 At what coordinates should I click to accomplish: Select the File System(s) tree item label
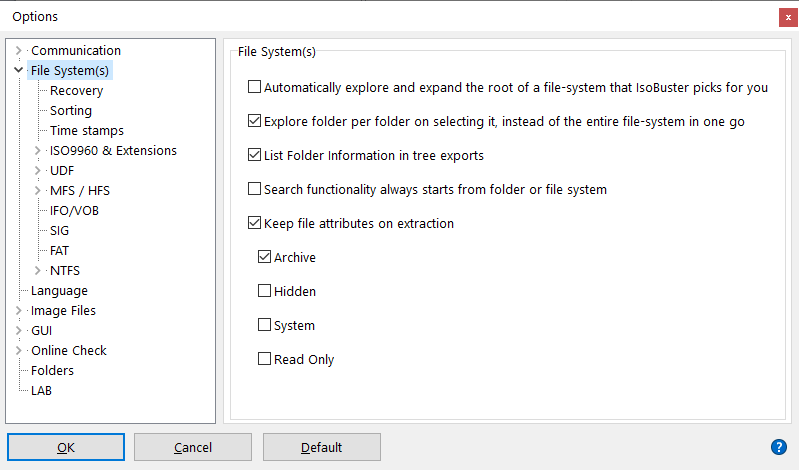pos(70,70)
